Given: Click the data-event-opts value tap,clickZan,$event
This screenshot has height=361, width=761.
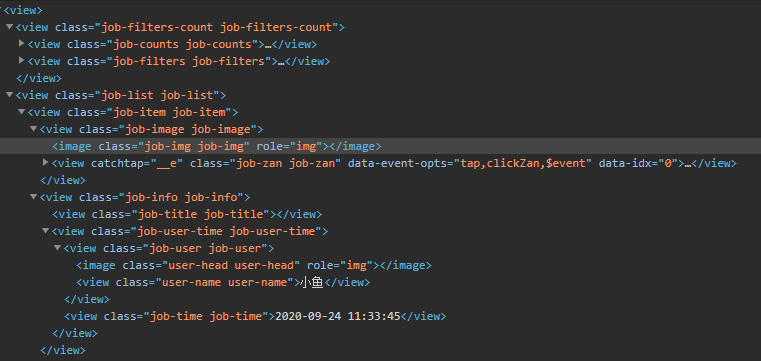Looking at the screenshot, I should [x=523, y=164].
